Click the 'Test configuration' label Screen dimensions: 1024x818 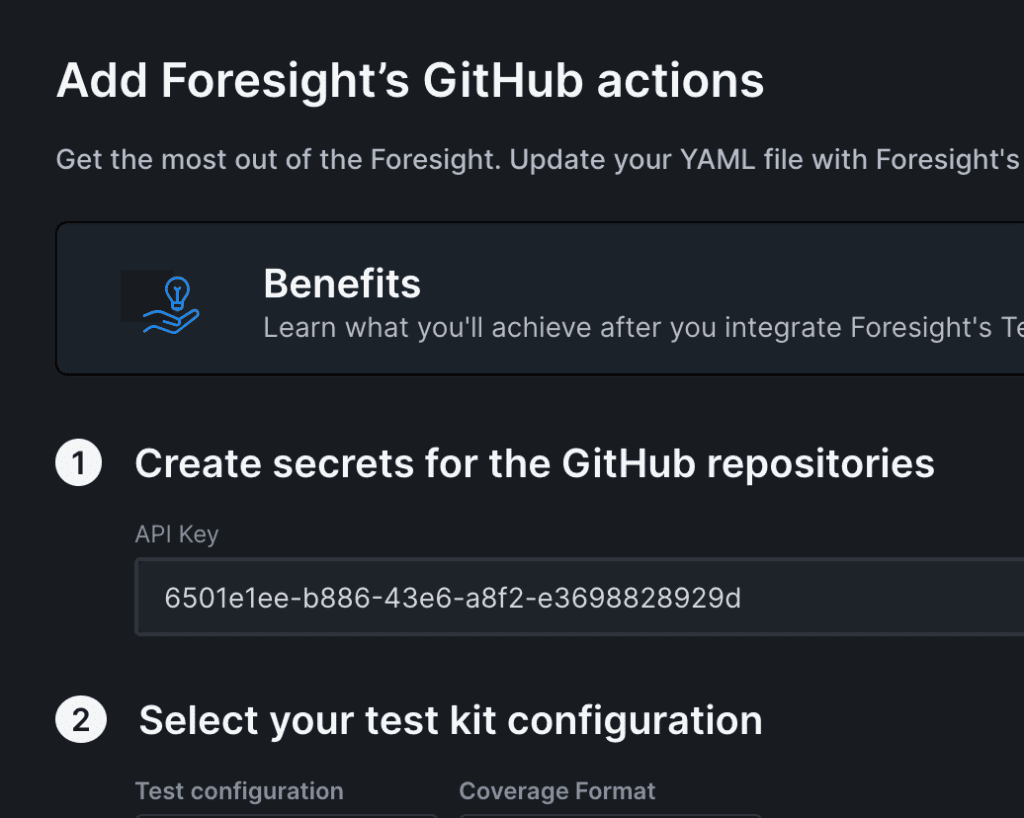pos(239,791)
